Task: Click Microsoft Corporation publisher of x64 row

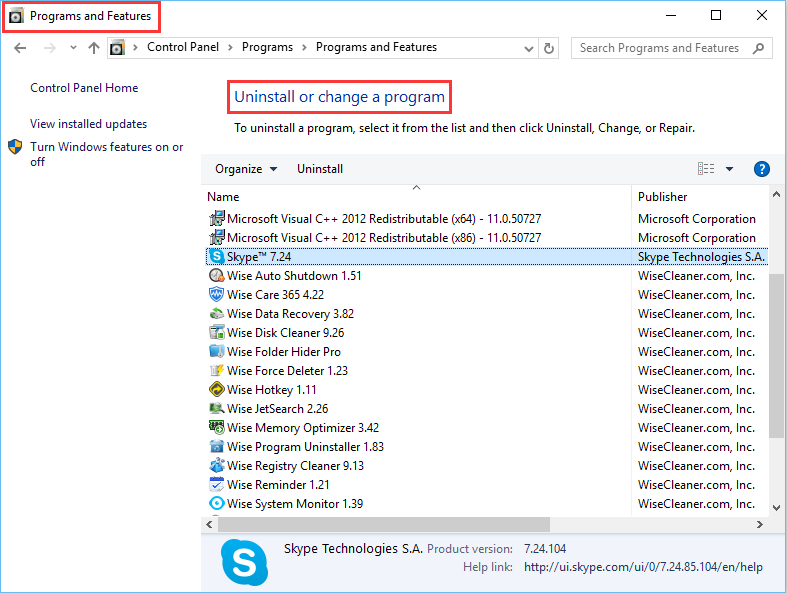Action: click(x=697, y=219)
